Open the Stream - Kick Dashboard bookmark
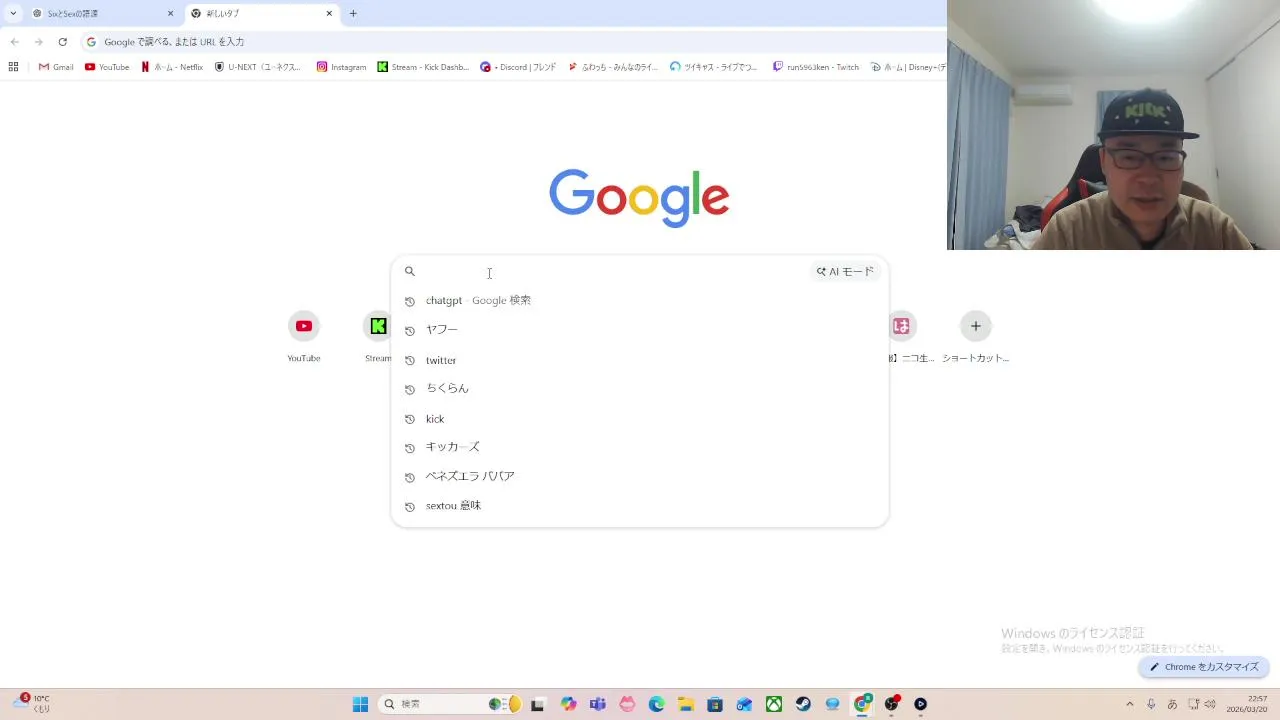Screen dimensions: 1280x720 423,67
